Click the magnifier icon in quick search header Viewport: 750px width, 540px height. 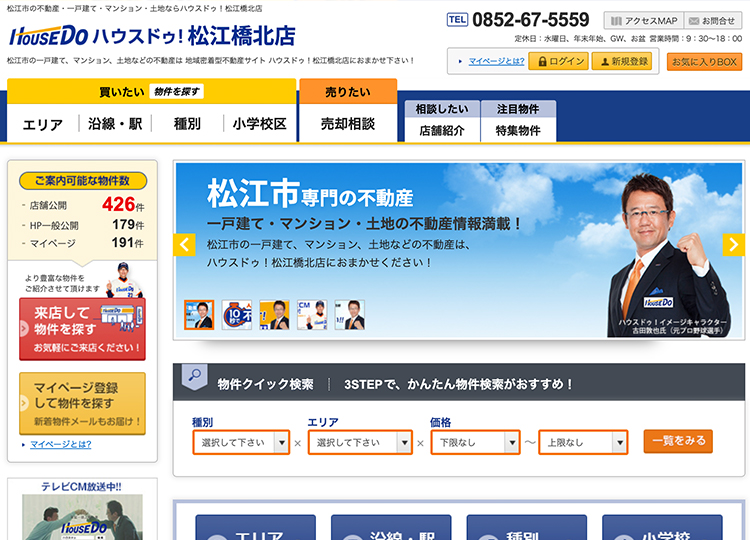point(194,376)
